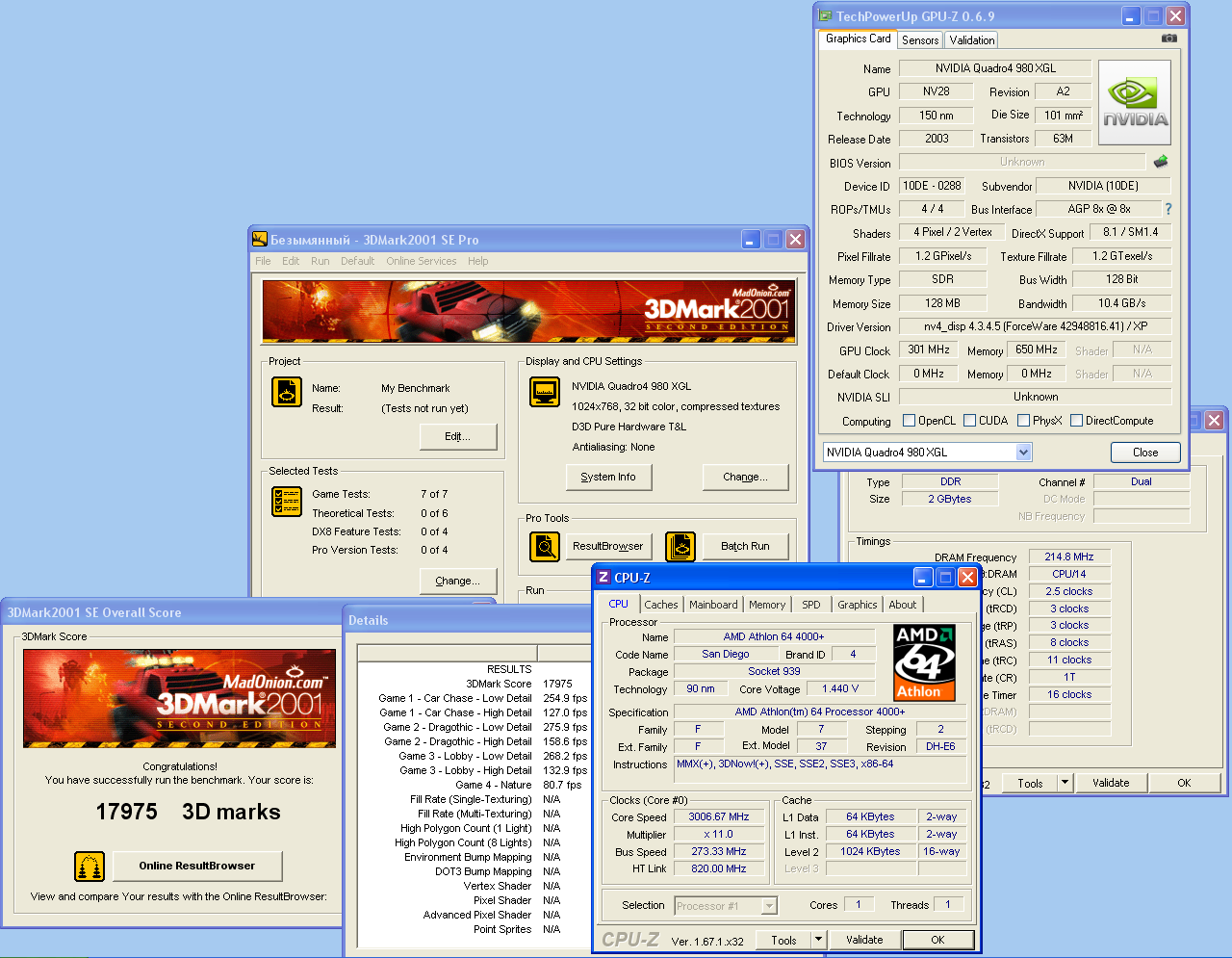1232x958 pixels.
Task: Click the Display and CPU Settings monitor icon
Action: click(545, 392)
